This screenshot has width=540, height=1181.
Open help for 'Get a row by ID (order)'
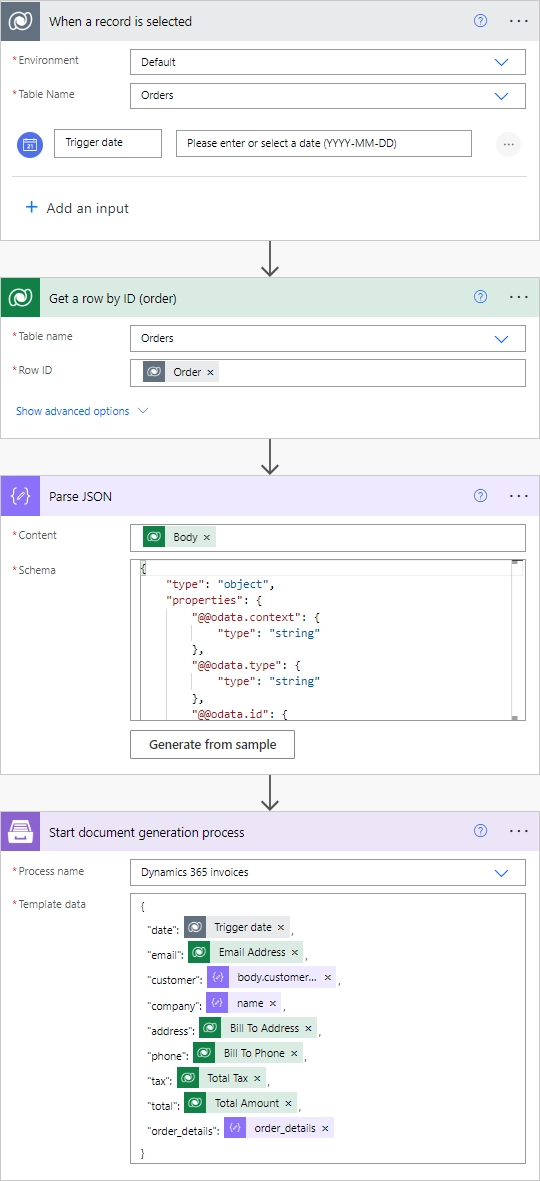(481, 298)
